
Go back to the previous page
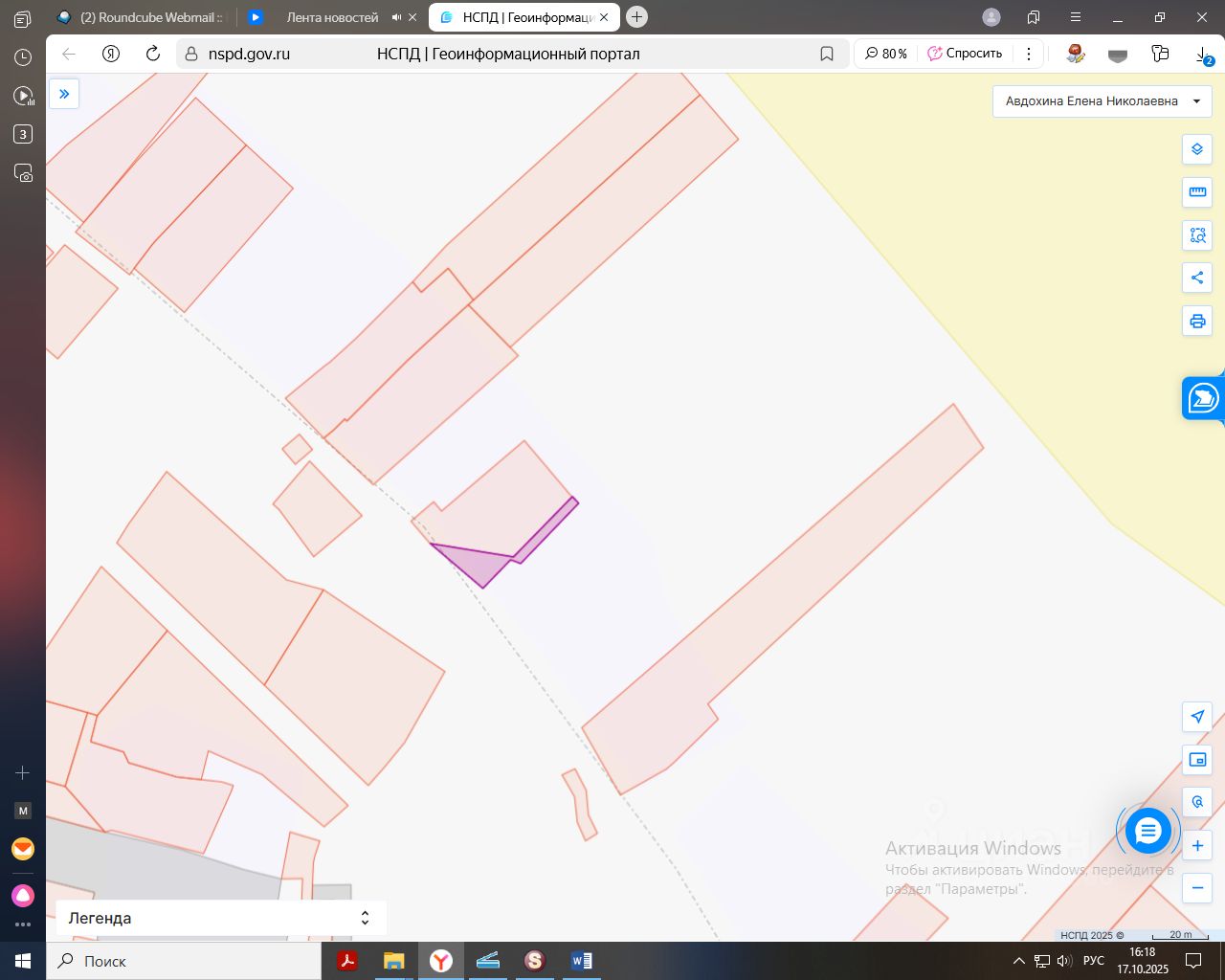pyautogui.click(x=69, y=54)
